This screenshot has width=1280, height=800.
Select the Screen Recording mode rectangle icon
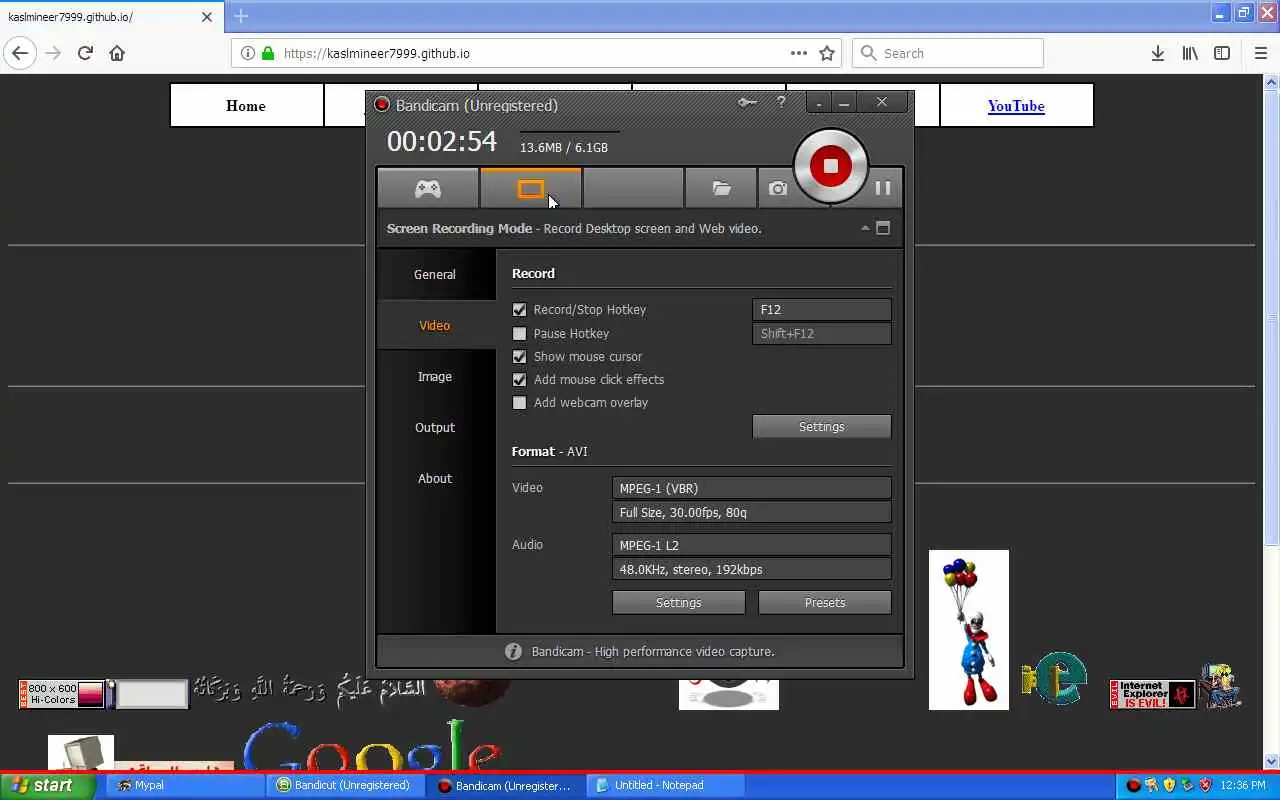tap(530, 188)
